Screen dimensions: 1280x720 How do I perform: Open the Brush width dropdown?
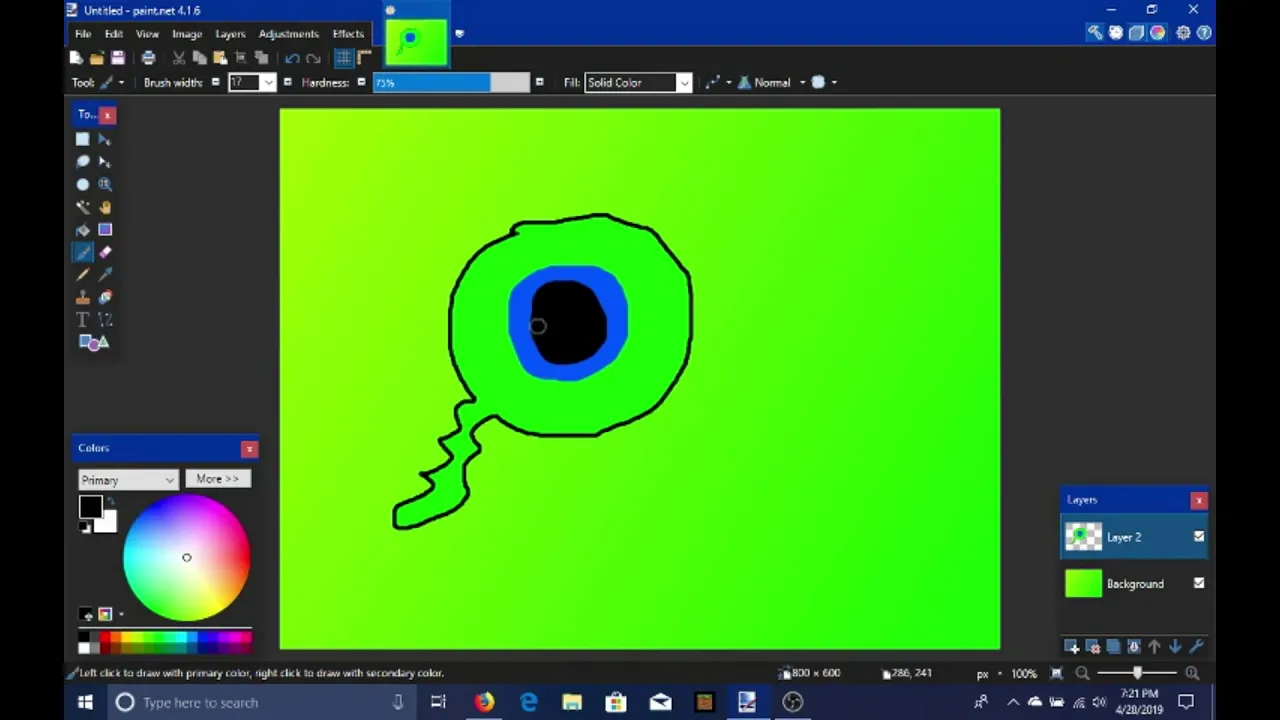[269, 83]
